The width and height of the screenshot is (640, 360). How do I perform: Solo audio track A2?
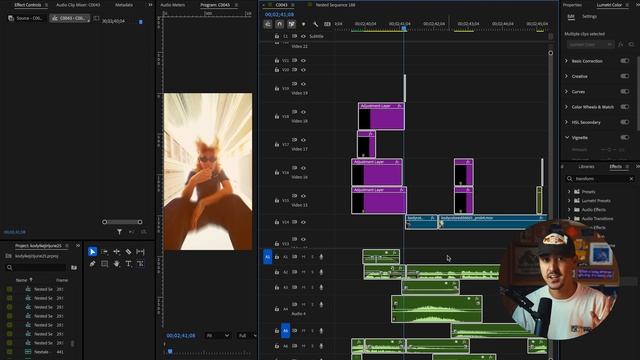click(313, 272)
